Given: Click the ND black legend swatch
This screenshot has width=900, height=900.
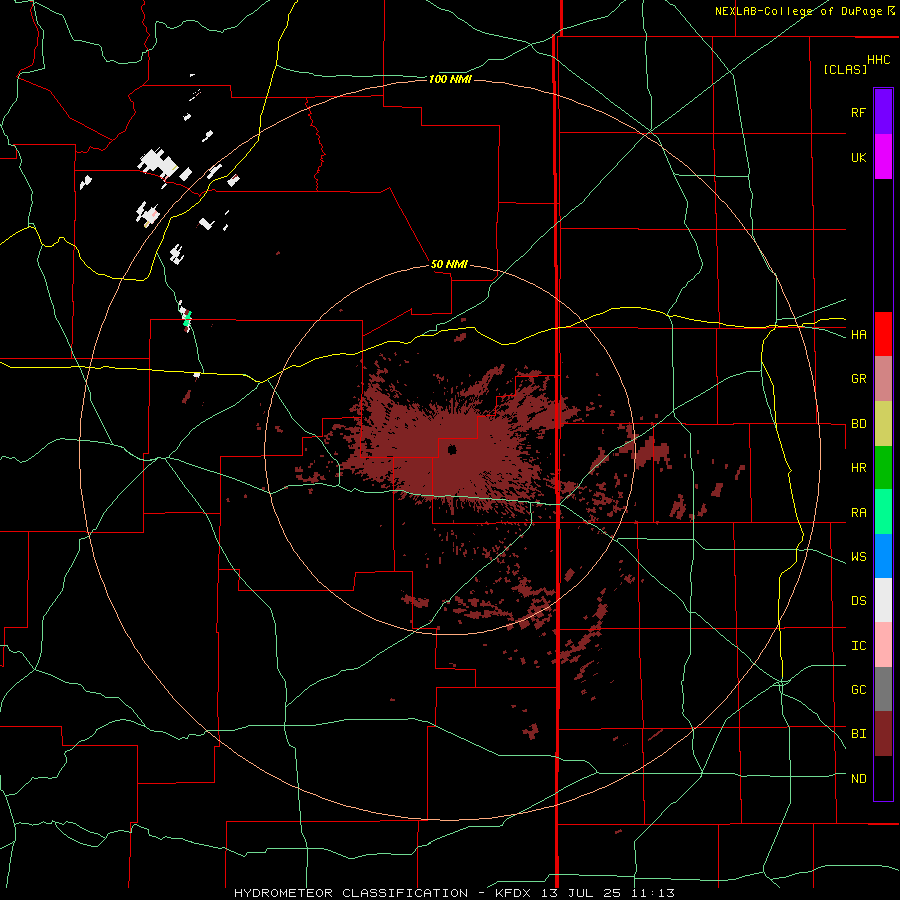Looking at the screenshot, I should (x=883, y=778).
